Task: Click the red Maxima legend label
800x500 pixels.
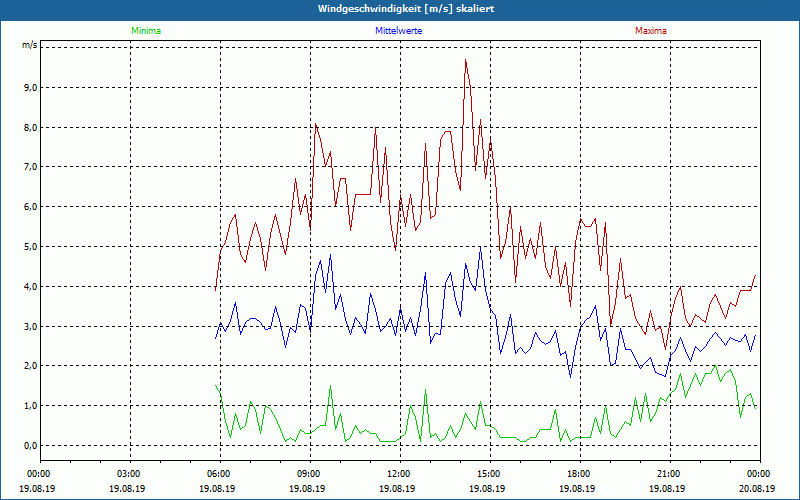Action: [650, 31]
